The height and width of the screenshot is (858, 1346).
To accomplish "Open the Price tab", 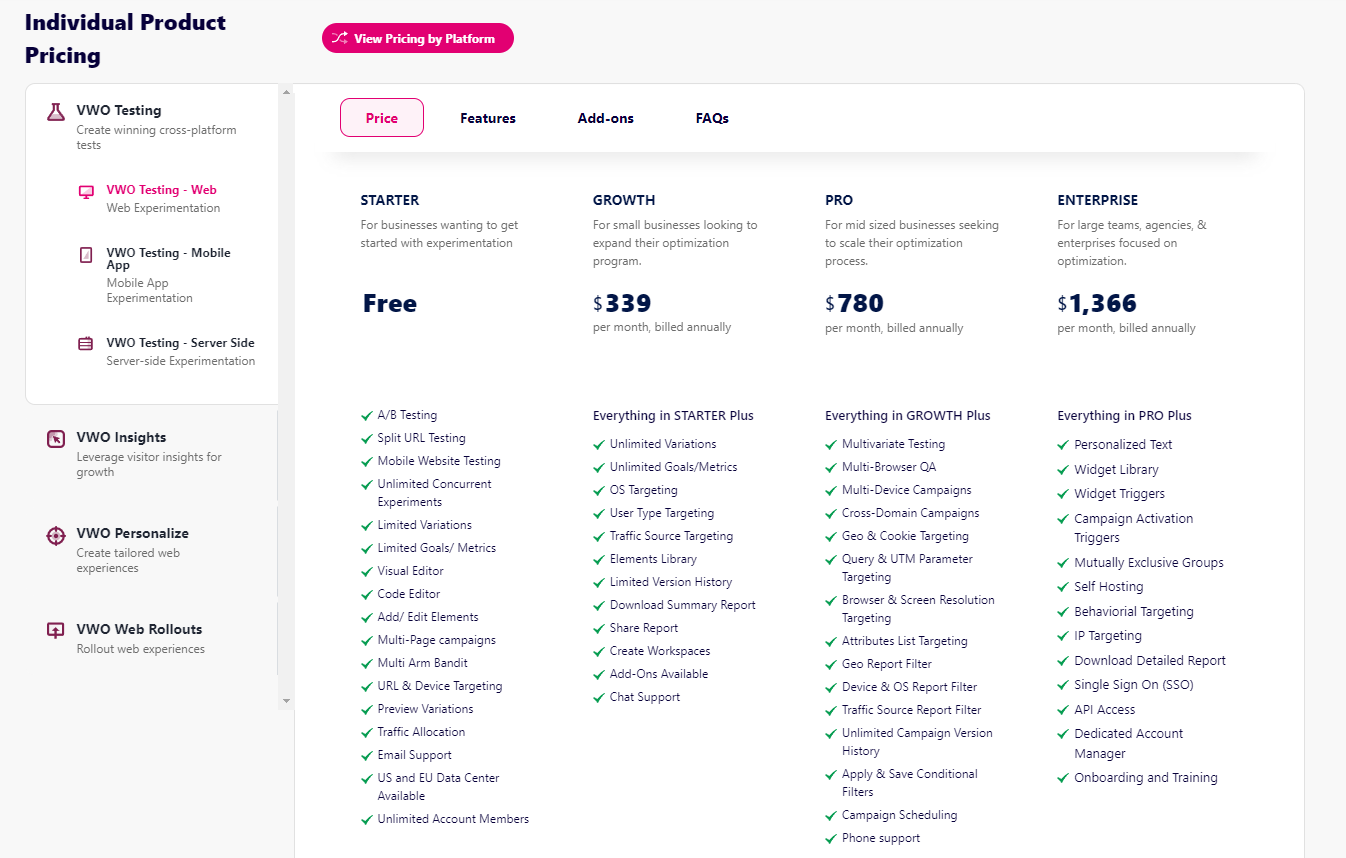I will tap(382, 118).
